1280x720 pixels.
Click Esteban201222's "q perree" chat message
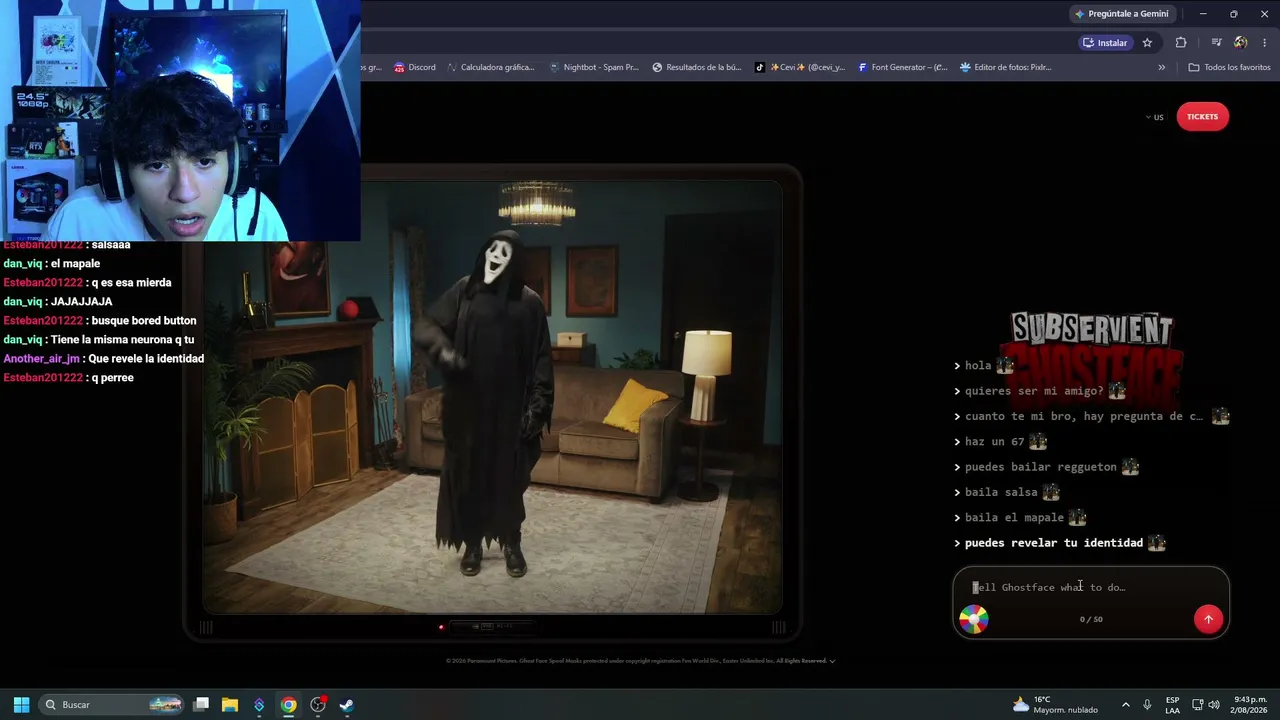(x=68, y=378)
